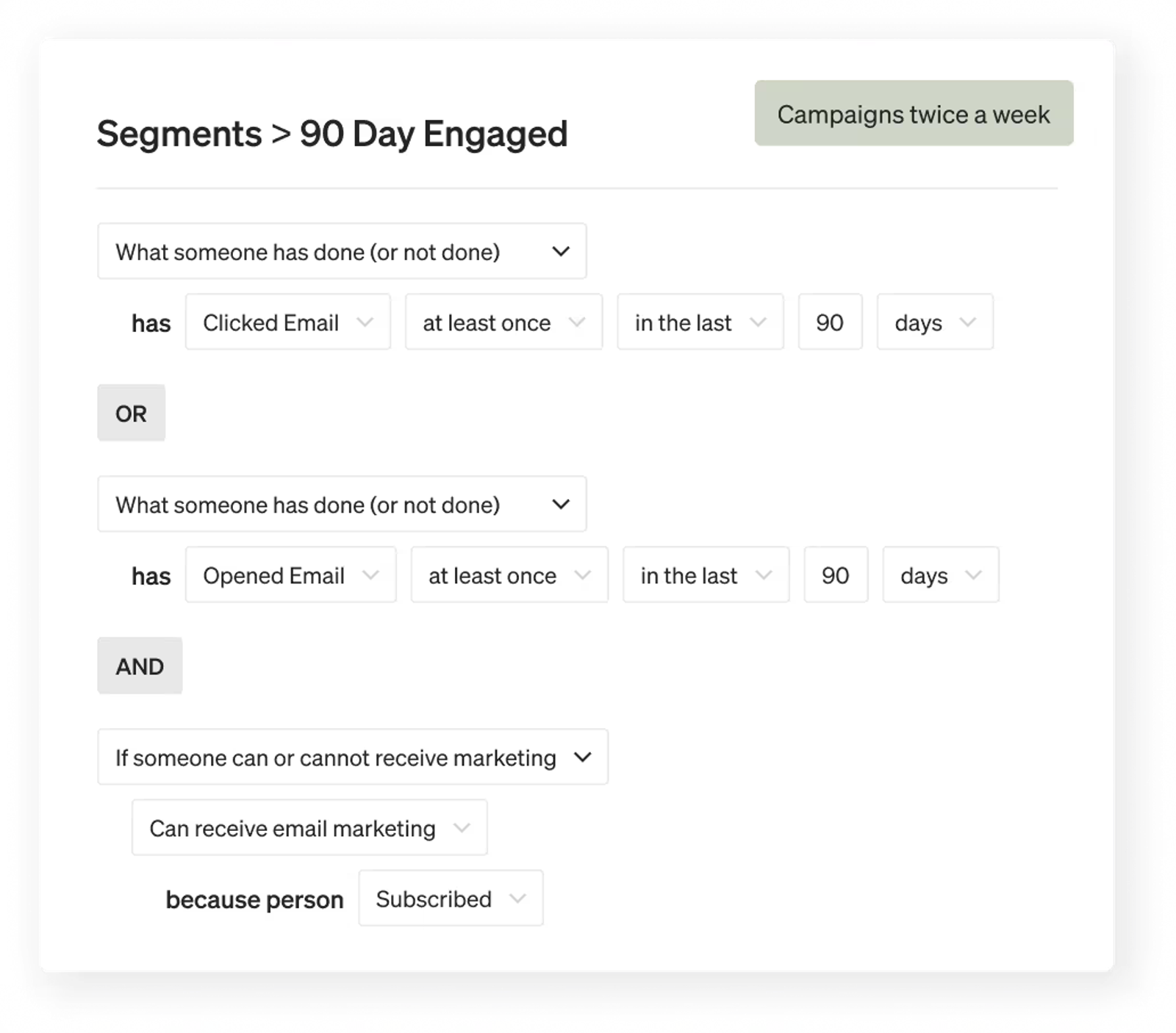
Task: Click the 'Segments > 90 Day Engaged' breadcrumb title
Action: tap(332, 134)
